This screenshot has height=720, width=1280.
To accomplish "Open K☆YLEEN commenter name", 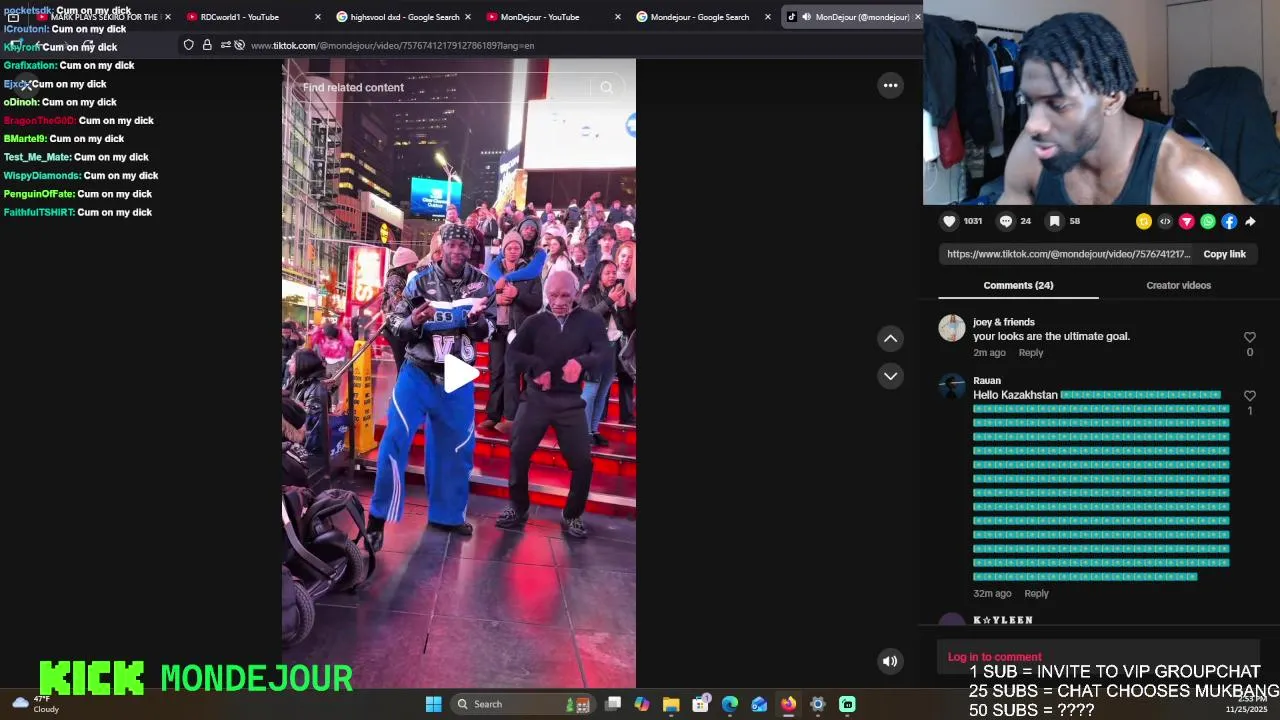I will (x=1002, y=620).
